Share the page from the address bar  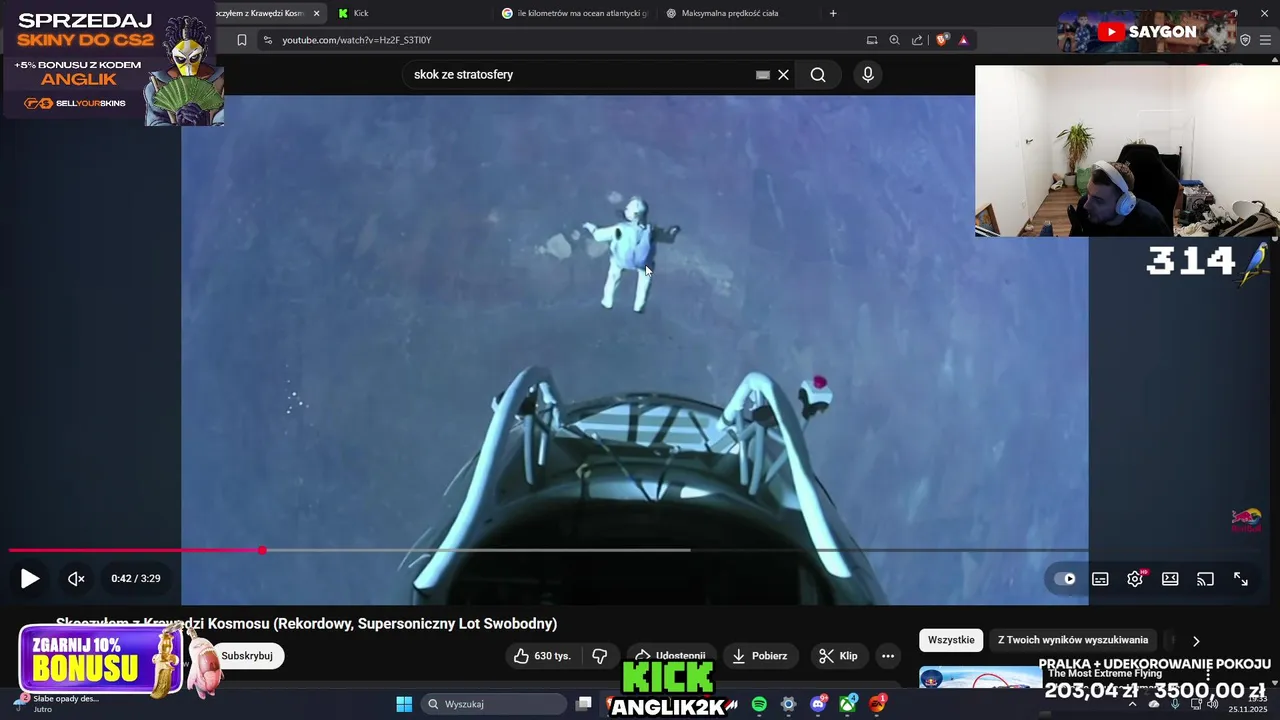(x=917, y=40)
